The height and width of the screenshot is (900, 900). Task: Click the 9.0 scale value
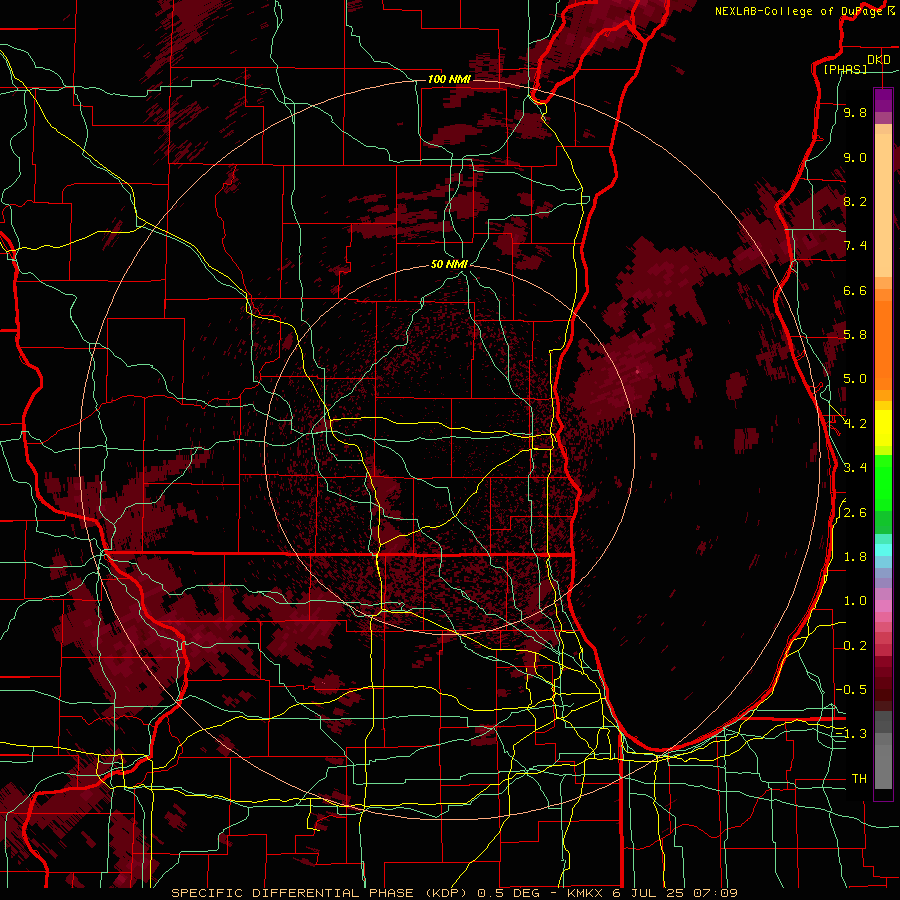[855, 157]
